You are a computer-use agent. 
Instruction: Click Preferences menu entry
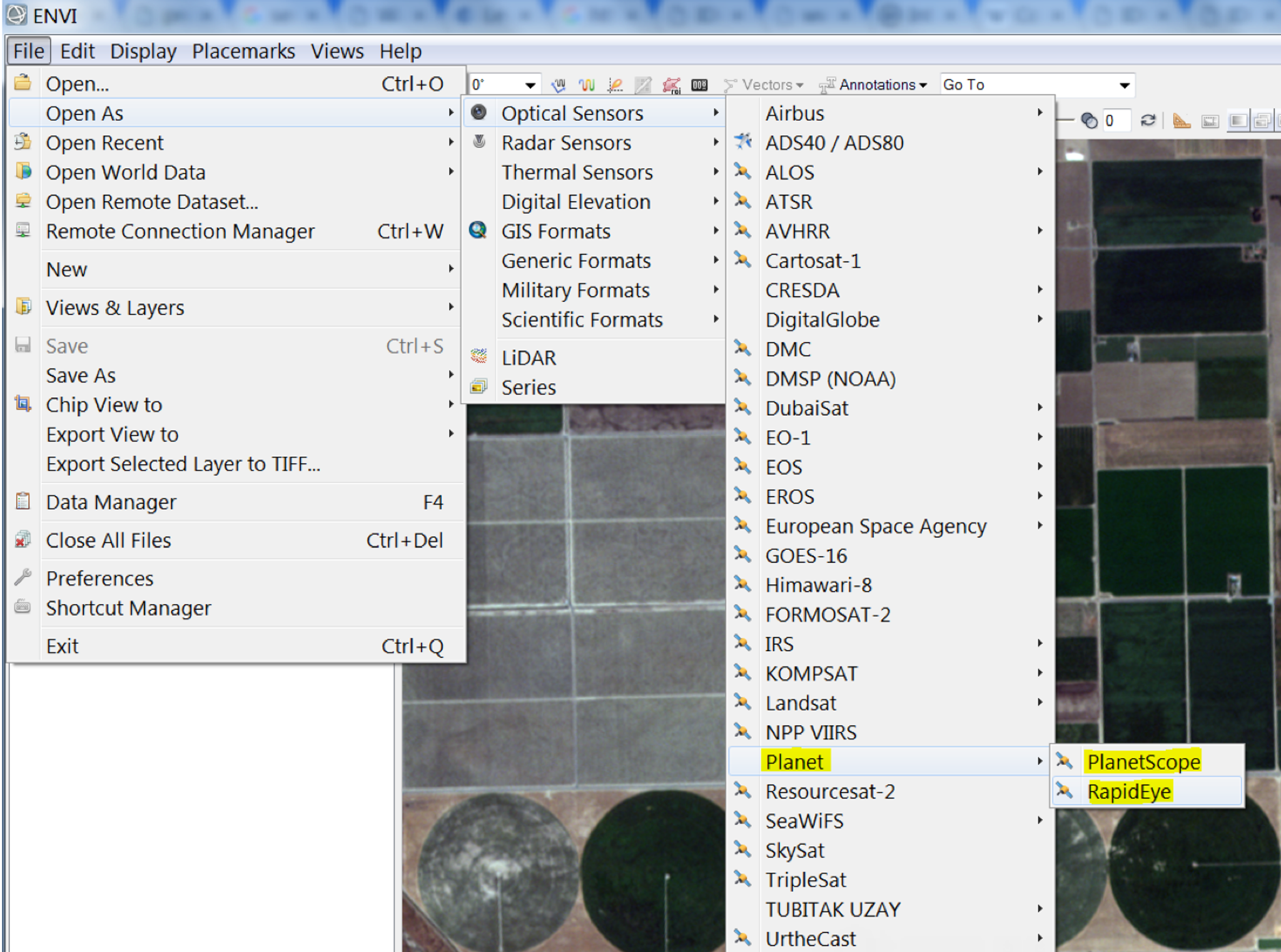tap(99, 579)
